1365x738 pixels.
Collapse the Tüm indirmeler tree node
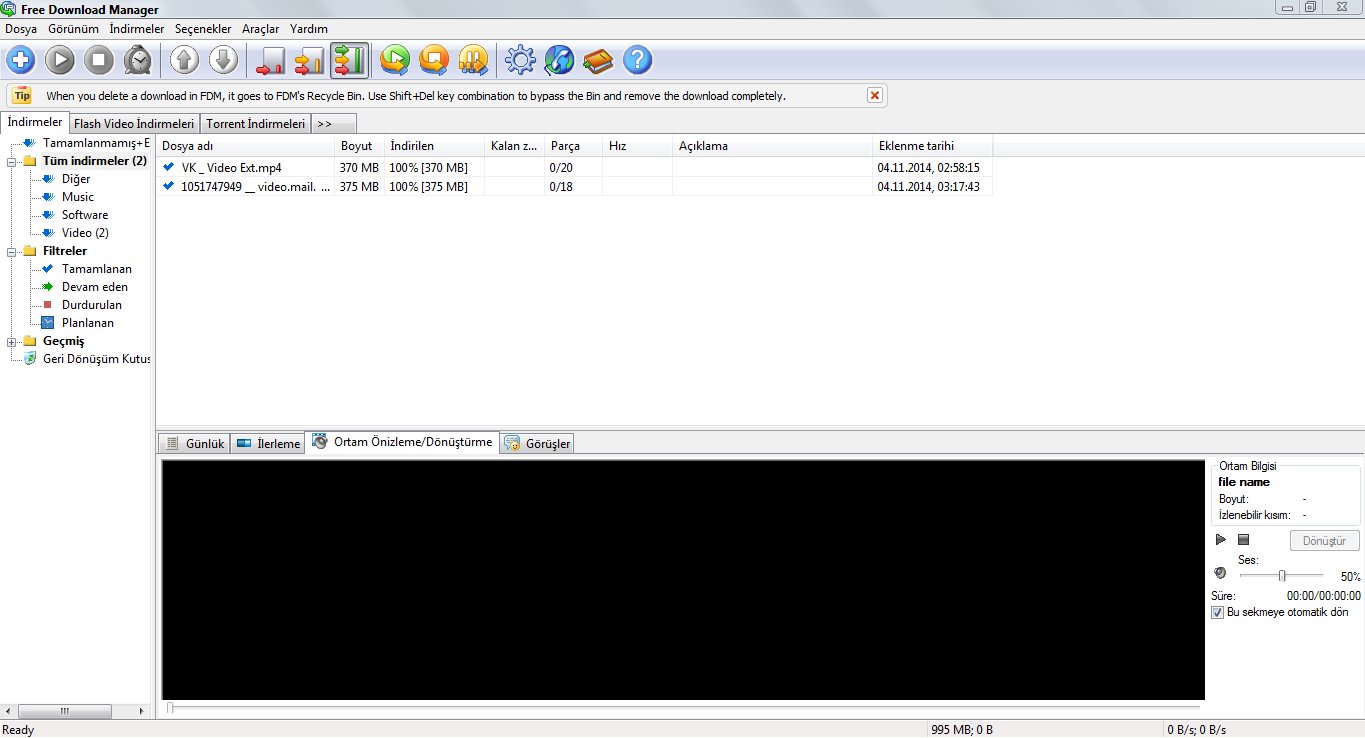click(x=12, y=161)
